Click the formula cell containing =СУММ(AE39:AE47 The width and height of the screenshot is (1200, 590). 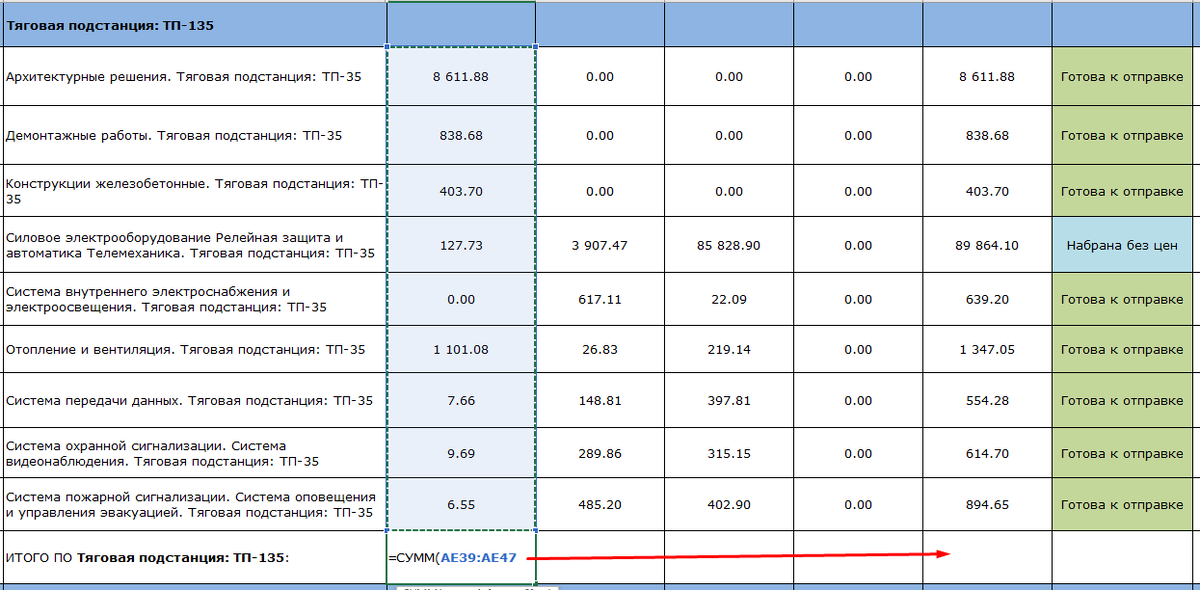[461, 557]
